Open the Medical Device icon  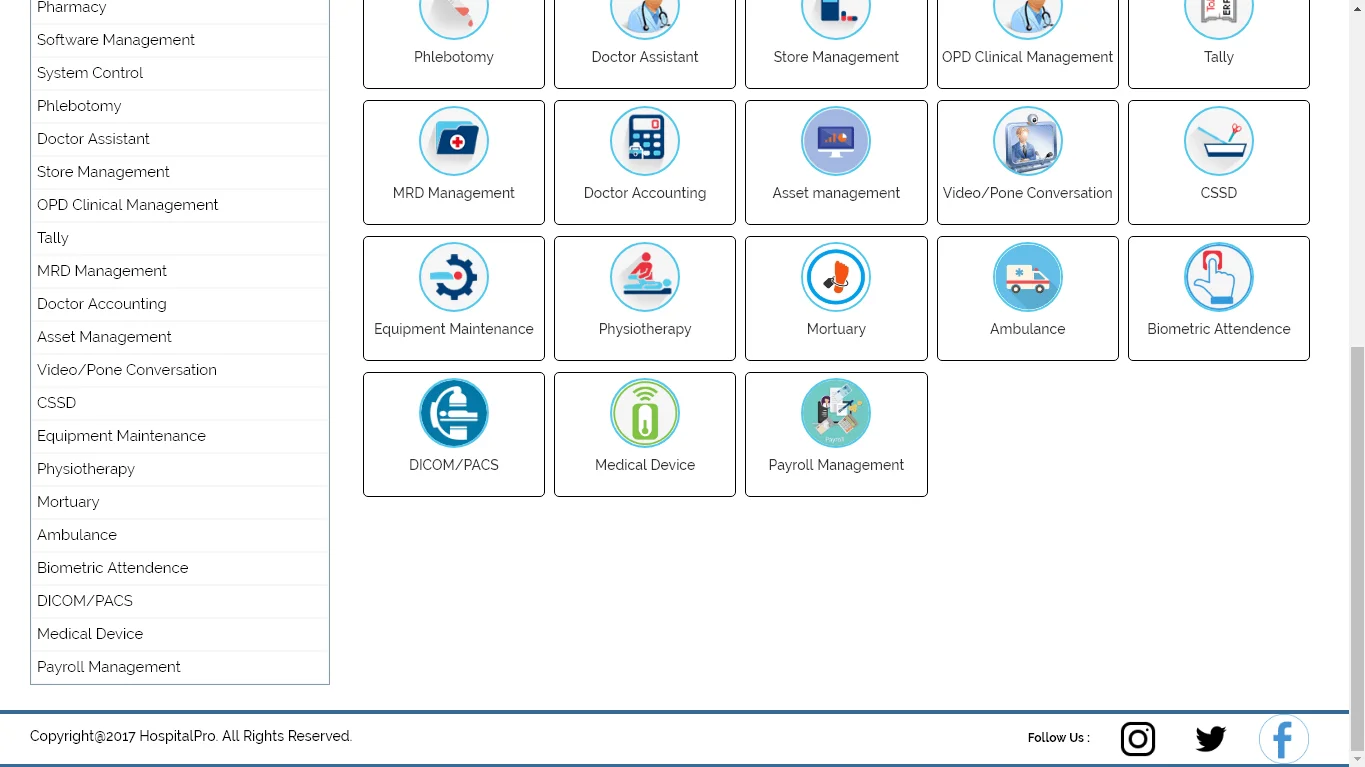pyautogui.click(x=645, y=413)
